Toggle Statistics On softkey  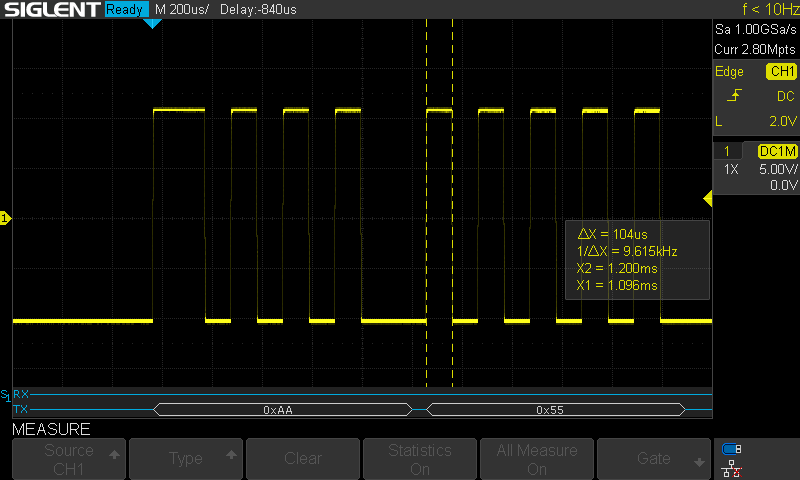[420, 459]
